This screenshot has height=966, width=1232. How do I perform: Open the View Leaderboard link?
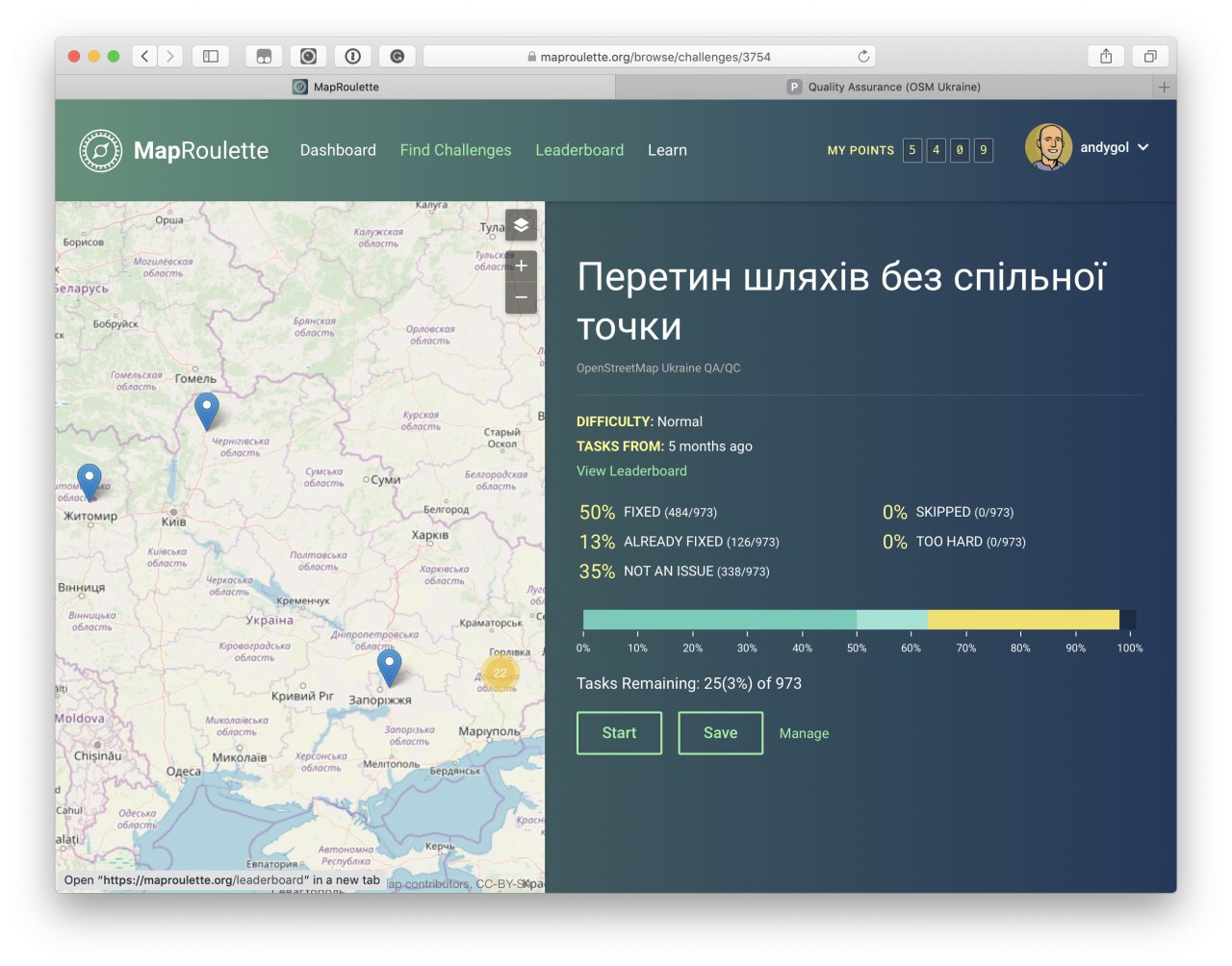(631, 470)
